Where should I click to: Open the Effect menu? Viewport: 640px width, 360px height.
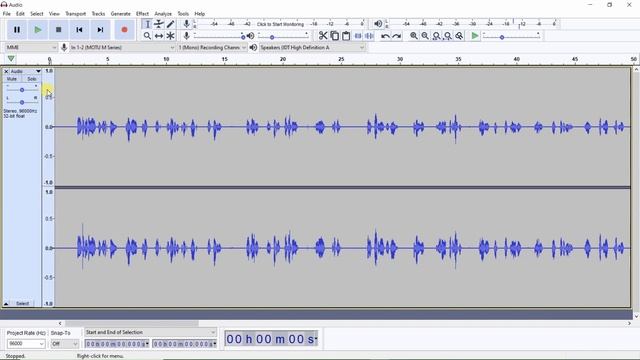coord(142,14)
